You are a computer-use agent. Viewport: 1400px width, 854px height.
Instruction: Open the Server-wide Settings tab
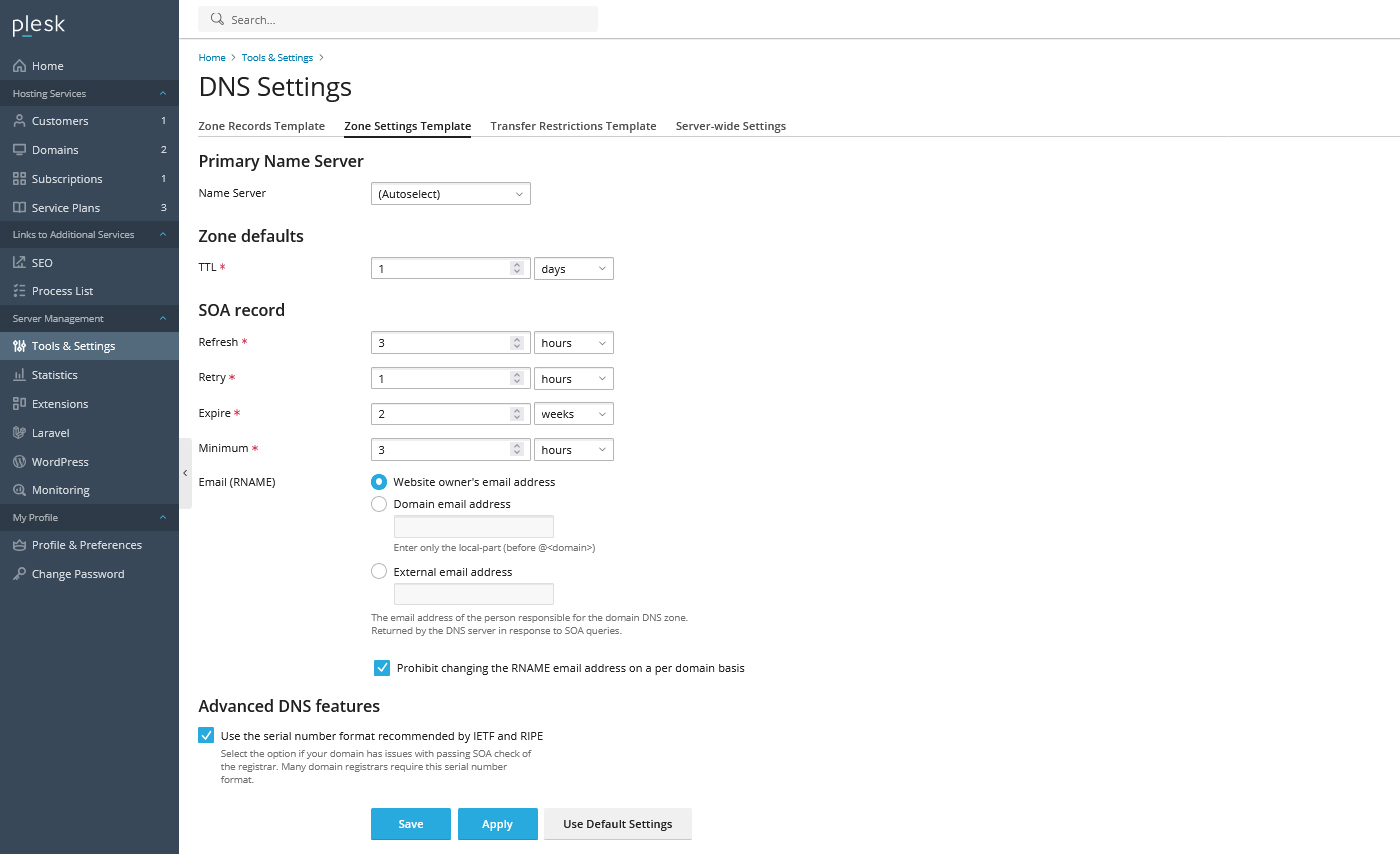pos(730,125)
